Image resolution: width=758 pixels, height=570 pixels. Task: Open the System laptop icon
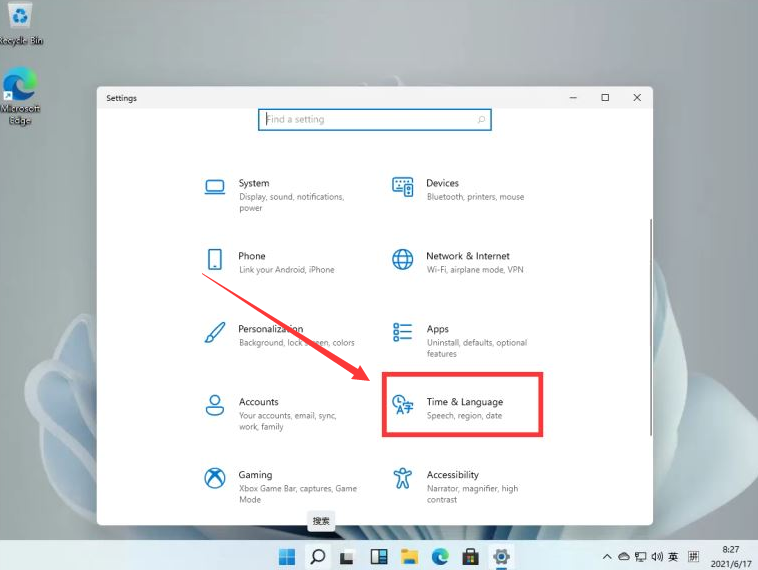pyautogui.click(x=215, y=187)
